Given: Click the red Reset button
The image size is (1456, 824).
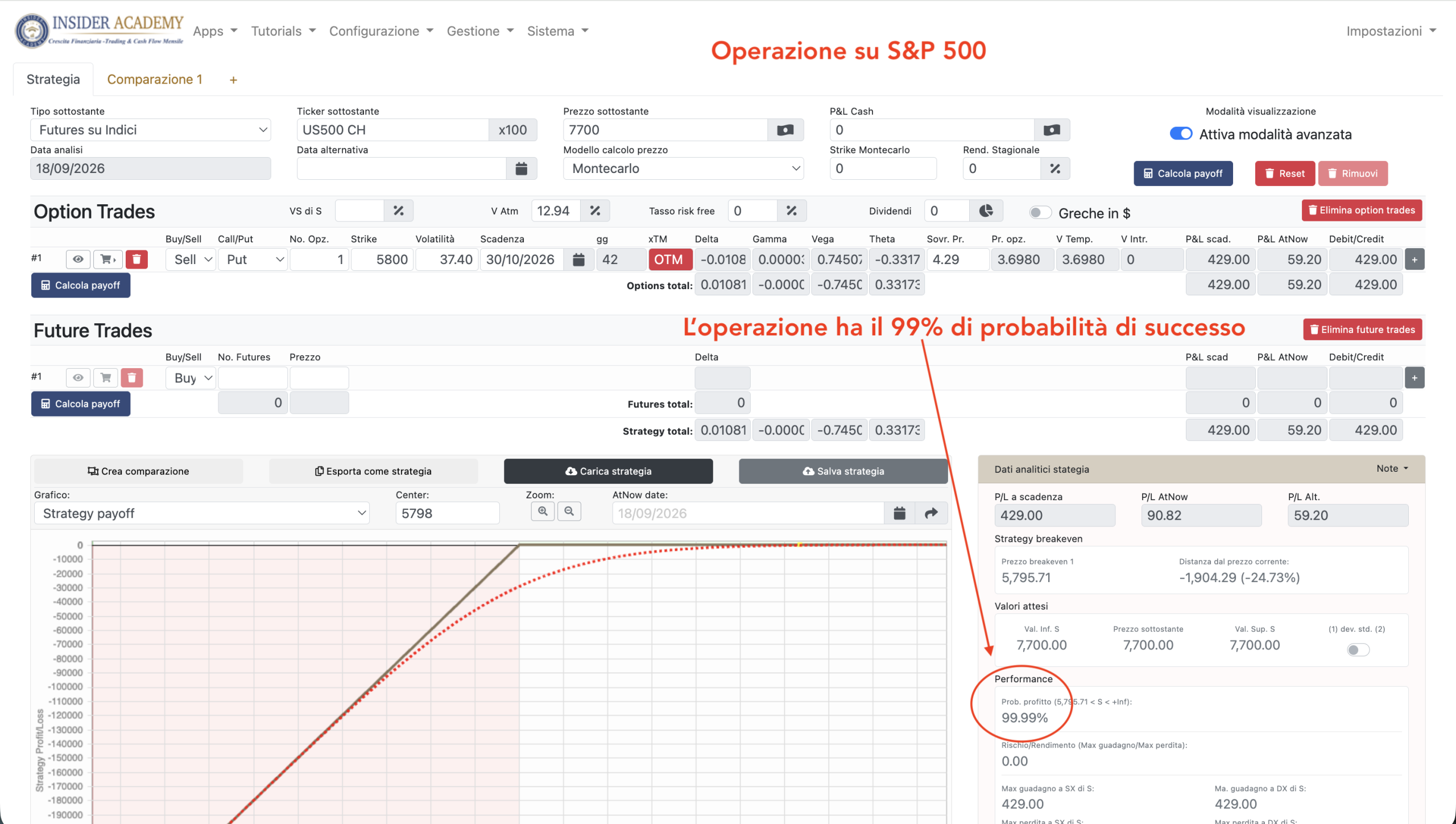Looking at the screenshot, I should (x=1285, y=174).
